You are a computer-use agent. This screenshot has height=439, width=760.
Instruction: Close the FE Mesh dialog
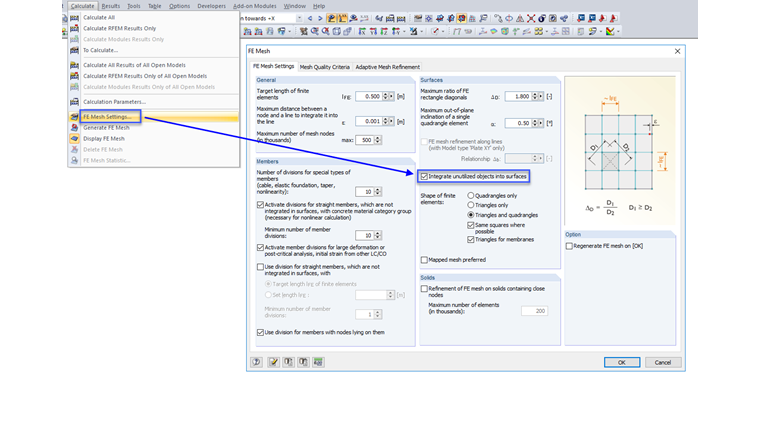(x=677, y=51)
